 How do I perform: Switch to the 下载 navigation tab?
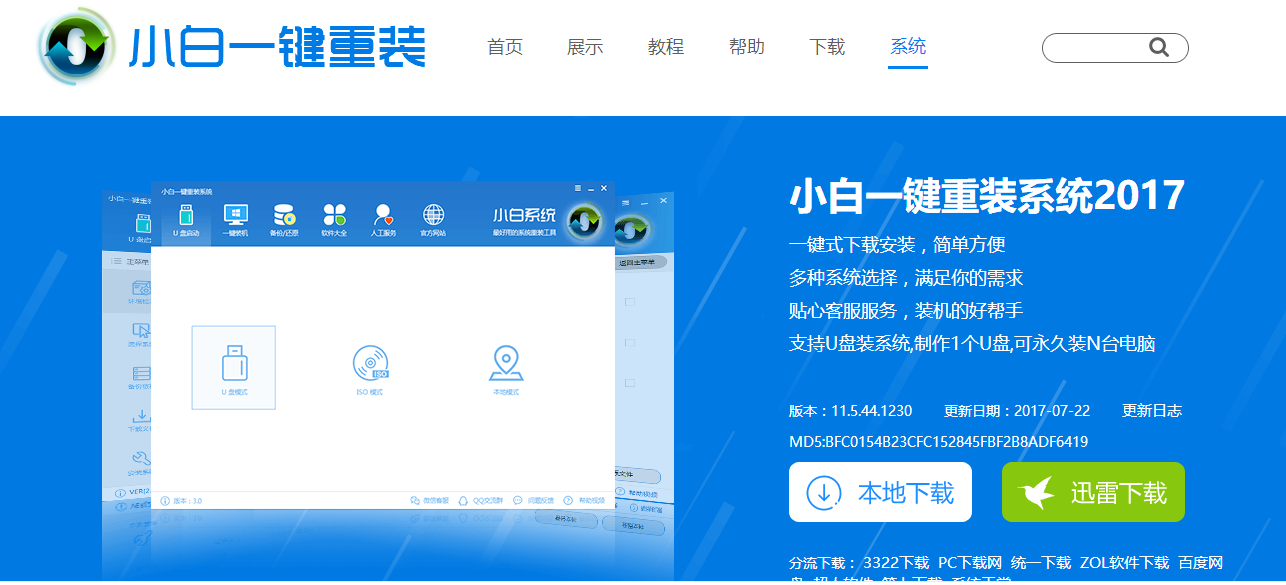click(x=827, y=47)
